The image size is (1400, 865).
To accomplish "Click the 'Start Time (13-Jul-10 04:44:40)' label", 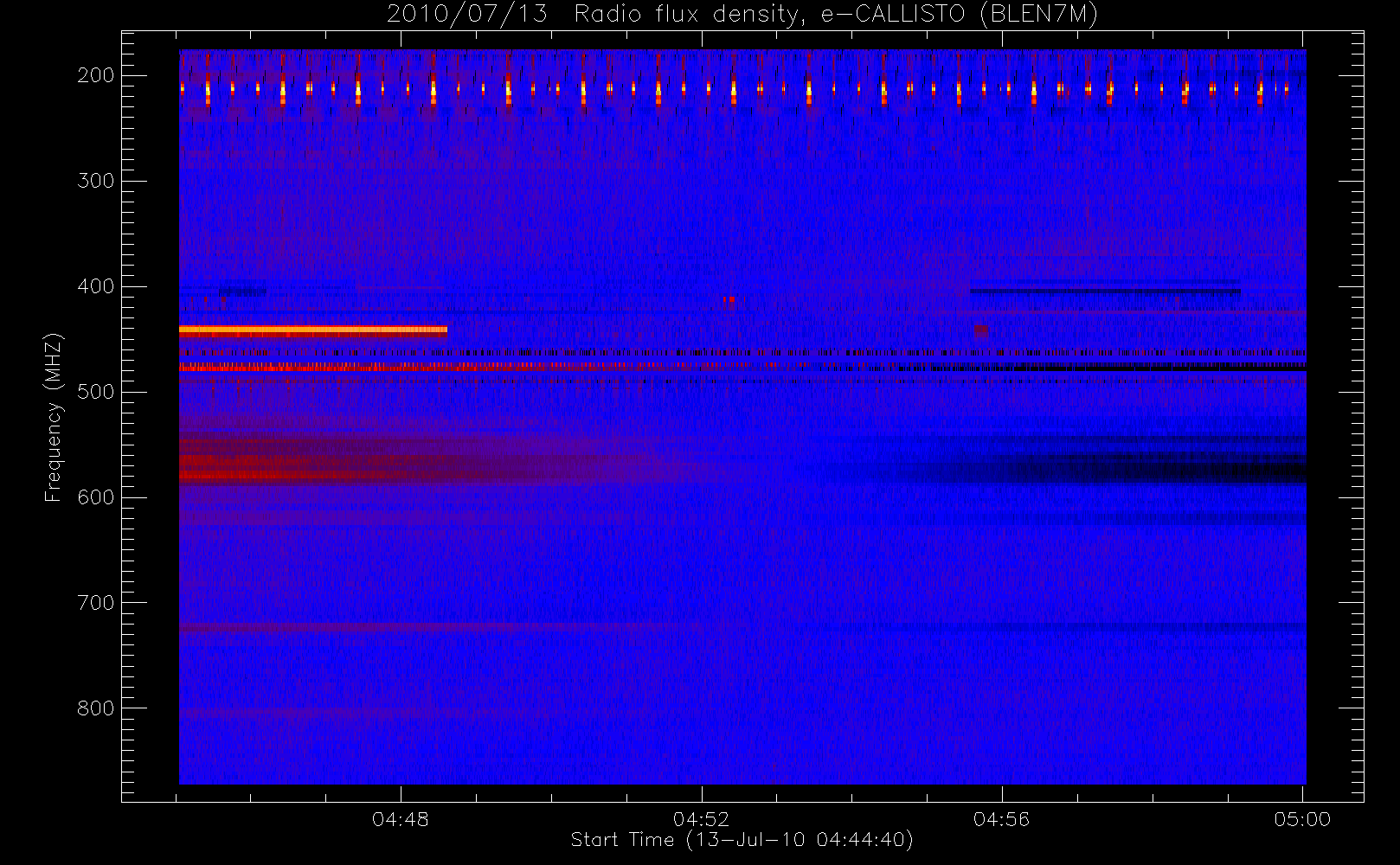I will click(x=742, y=840).
